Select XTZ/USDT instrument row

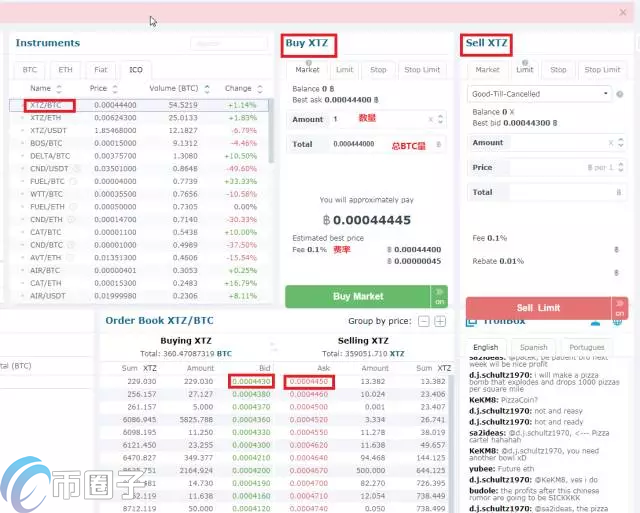[x=139, y=131]
